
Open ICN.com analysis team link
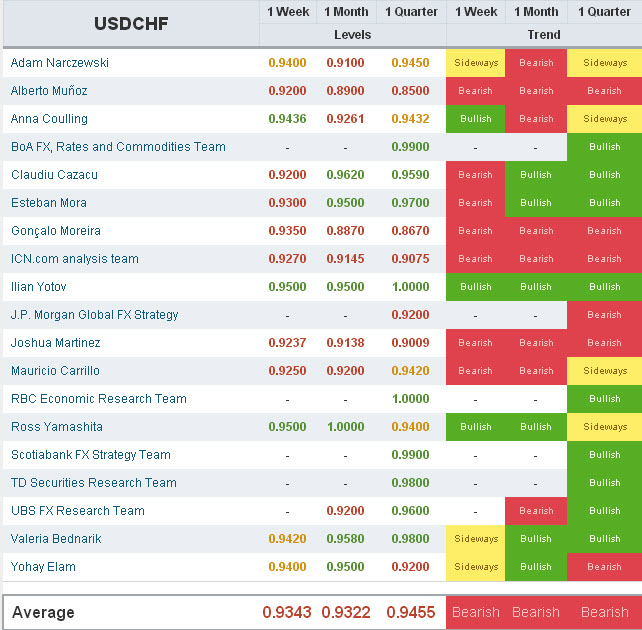click(x=75, y=259)
